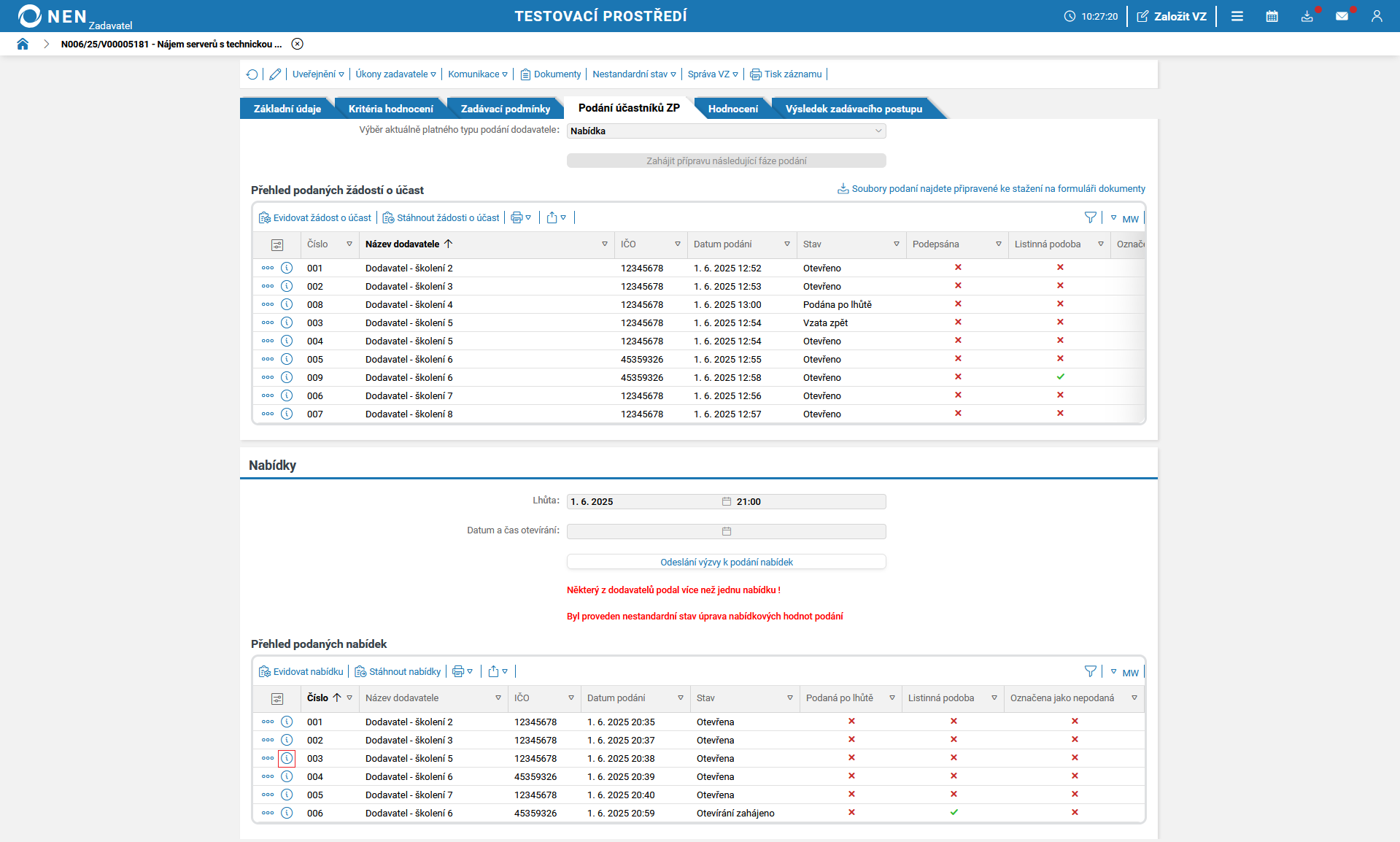Image resolution: width=1400 pixels, height=842 pixels.
Task: Open the Základní údaje tab
Action: [287, 109]
